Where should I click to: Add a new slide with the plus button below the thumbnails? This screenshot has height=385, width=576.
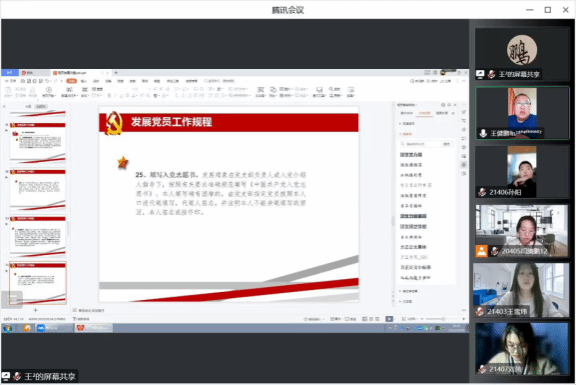35,310
